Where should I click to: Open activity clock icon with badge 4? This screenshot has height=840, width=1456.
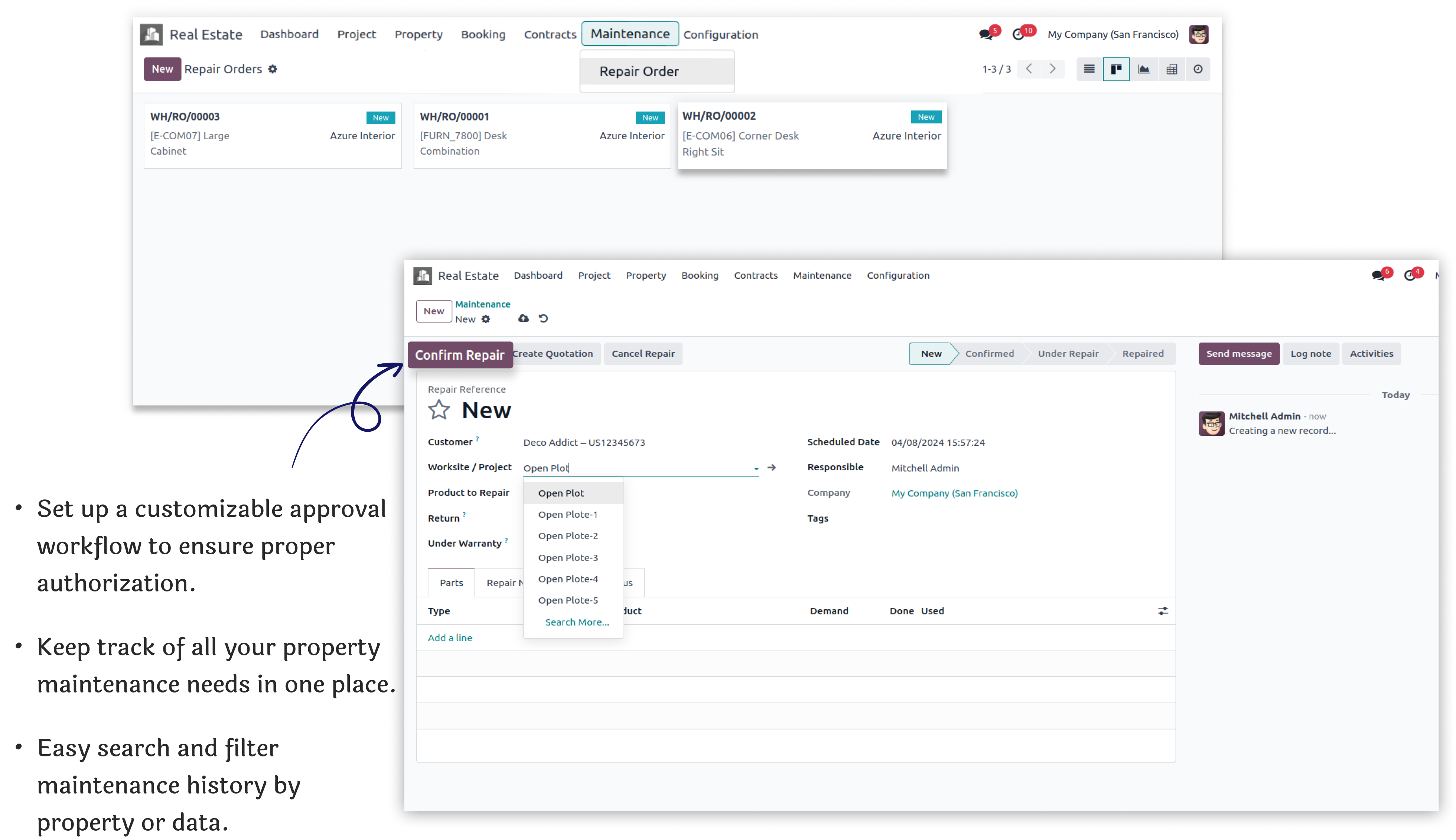click(x=1410, y=276)
